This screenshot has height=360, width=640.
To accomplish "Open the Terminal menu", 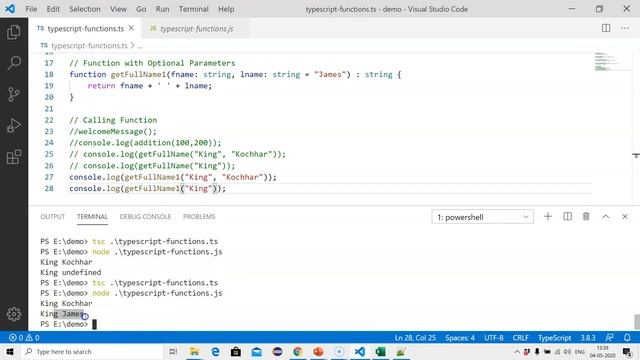I will click(x=194, y=9).
